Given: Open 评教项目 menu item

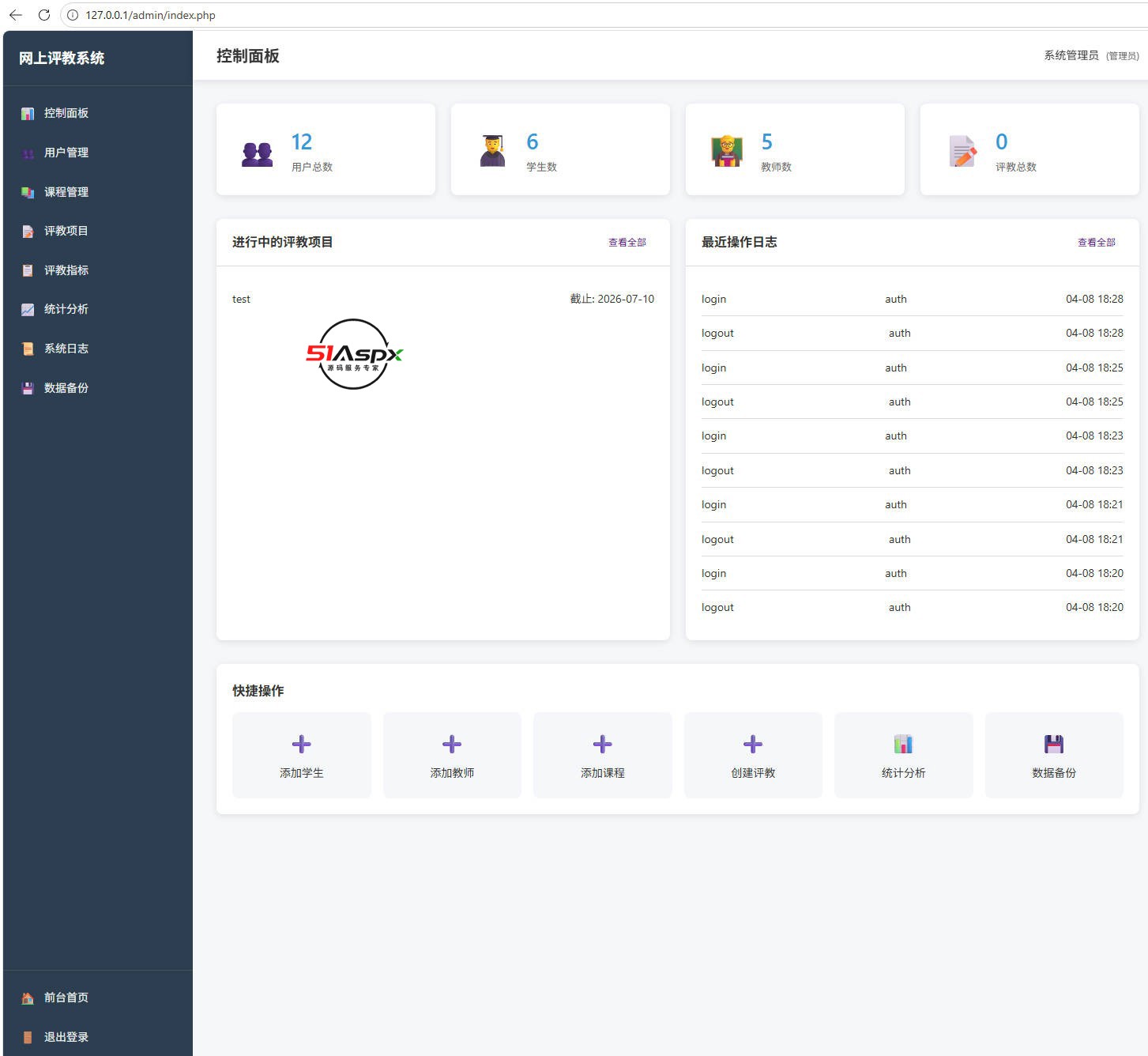Looking at the screenshot, I should tap(98, 231).
